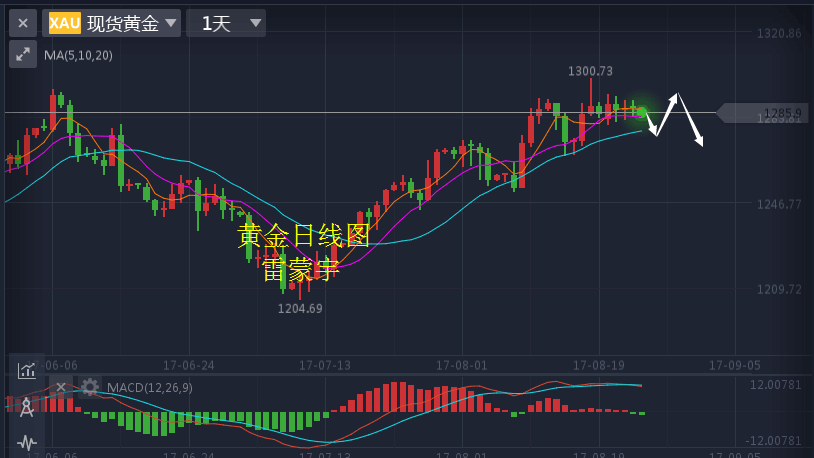The image size is (814, 458).
Task: Click the MACD(12,26,9) label
Action: pos(150,387)
